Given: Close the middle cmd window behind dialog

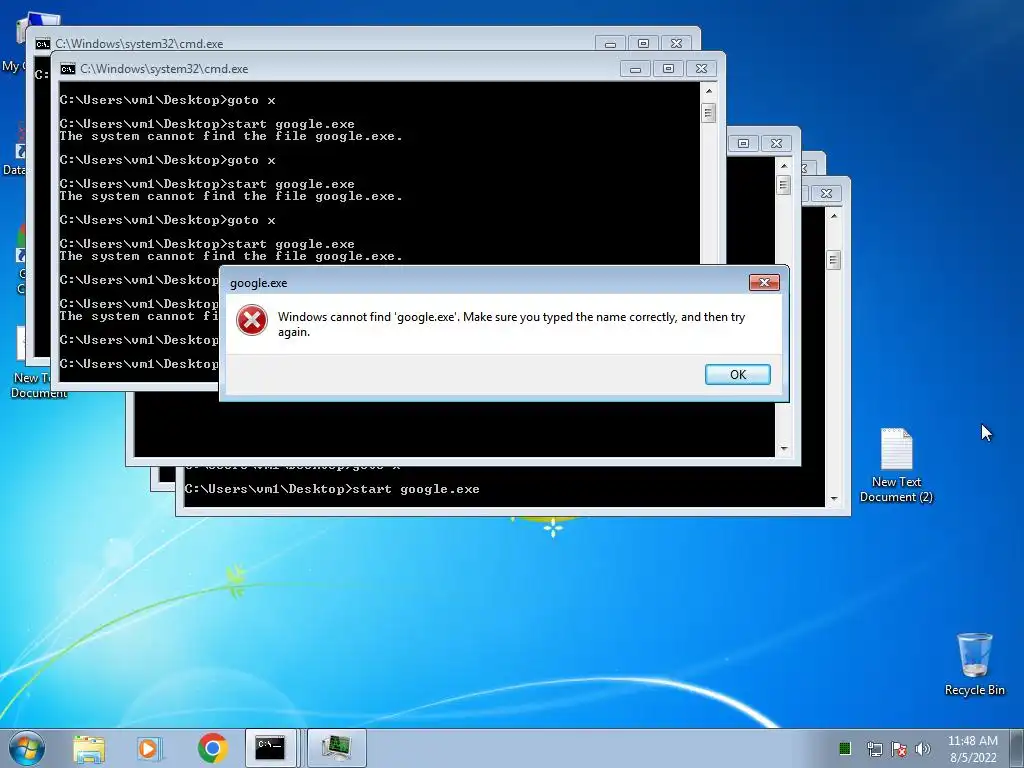Looking at the screenshot, I should tap(776, 143).
